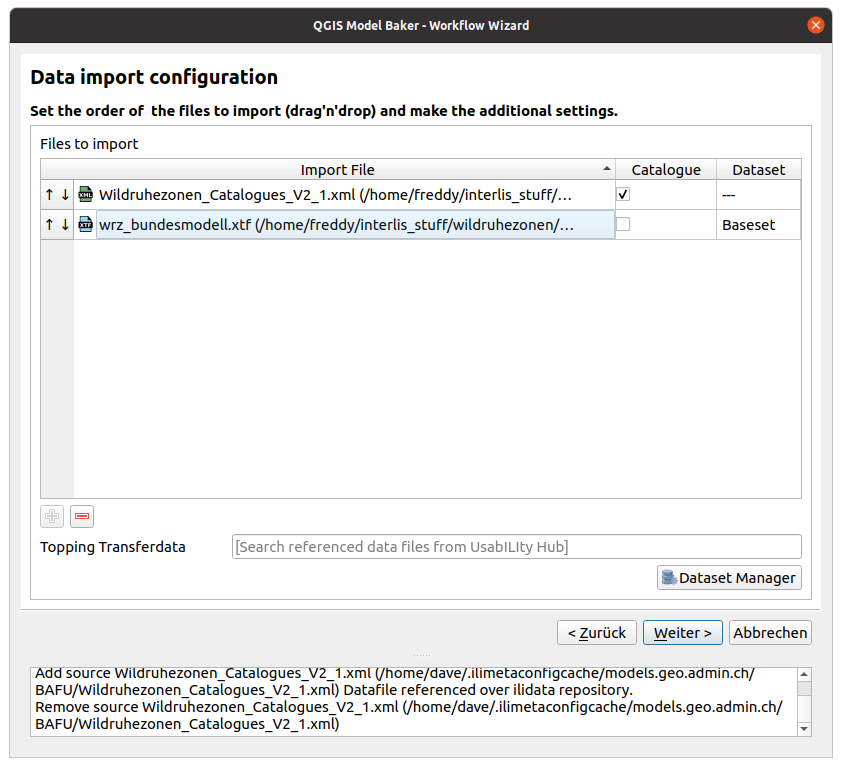Go to next step with Weiter
Image resolution: width=842 pixels, height=767 pixels.
point(682,633)
